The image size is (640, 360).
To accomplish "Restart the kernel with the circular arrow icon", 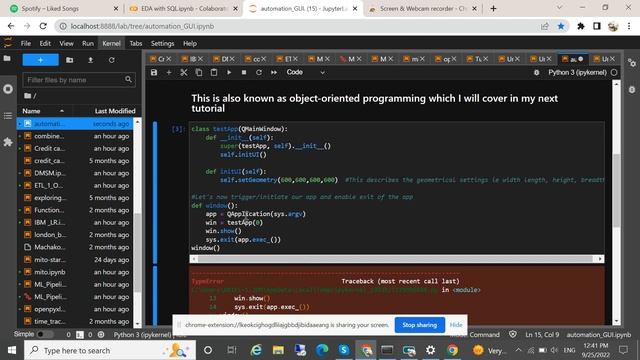I will point(259,72).
